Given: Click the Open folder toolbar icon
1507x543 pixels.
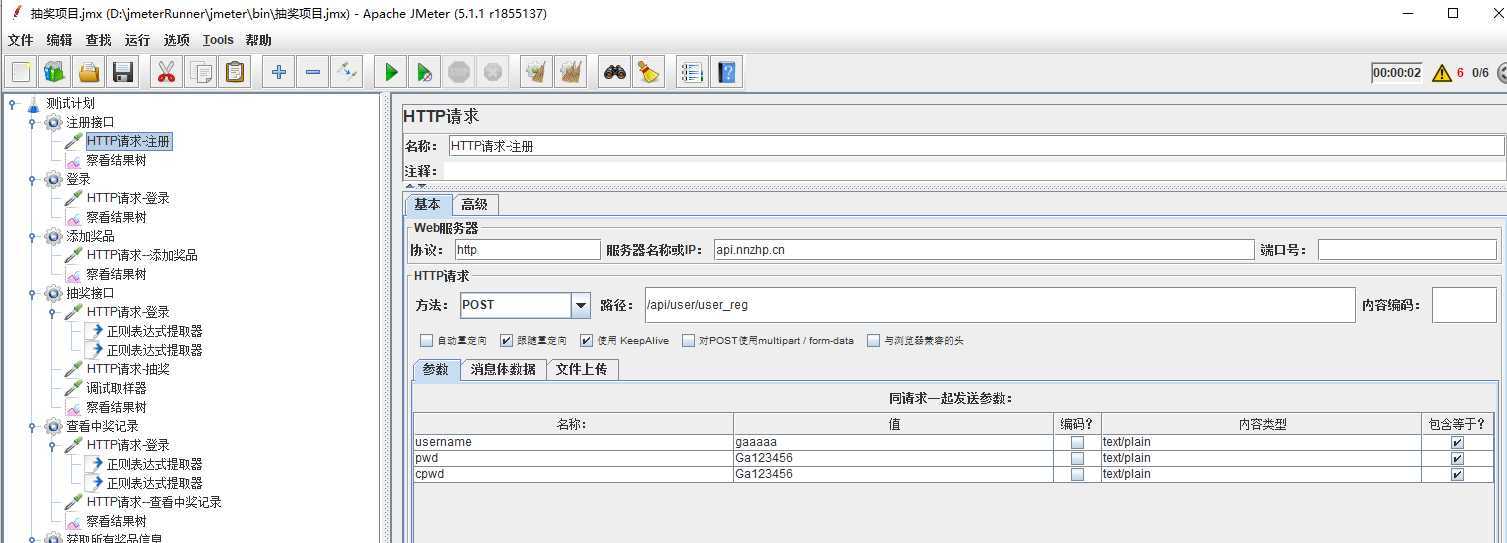Looking at the screenshot, I should tap(89, 72).
